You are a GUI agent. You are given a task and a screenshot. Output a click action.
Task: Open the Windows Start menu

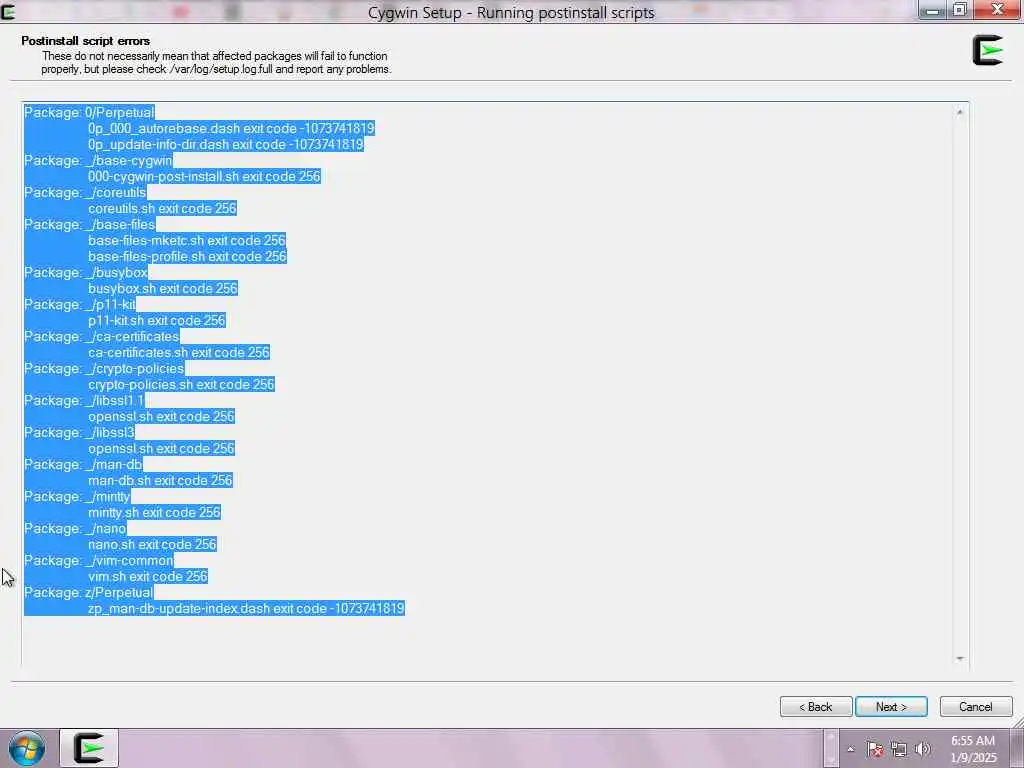tap(27, 748)
